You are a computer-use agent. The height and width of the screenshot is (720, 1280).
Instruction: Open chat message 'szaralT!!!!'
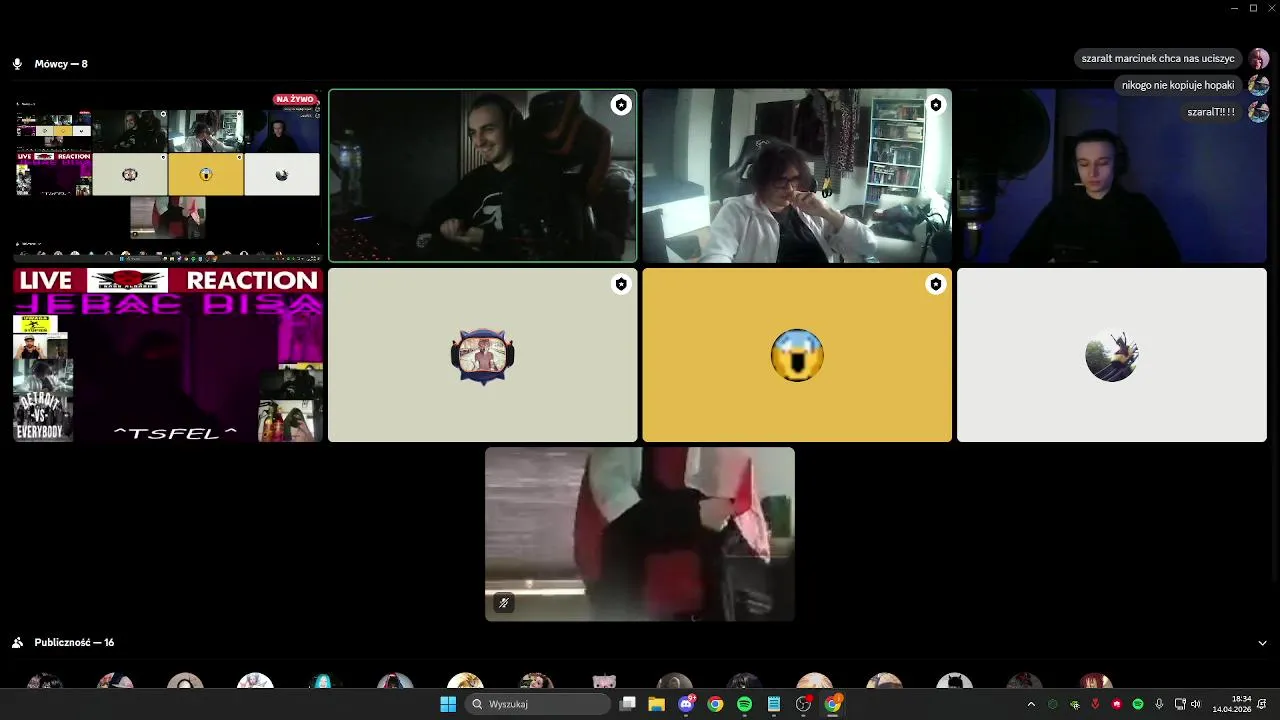[1211, 112]
